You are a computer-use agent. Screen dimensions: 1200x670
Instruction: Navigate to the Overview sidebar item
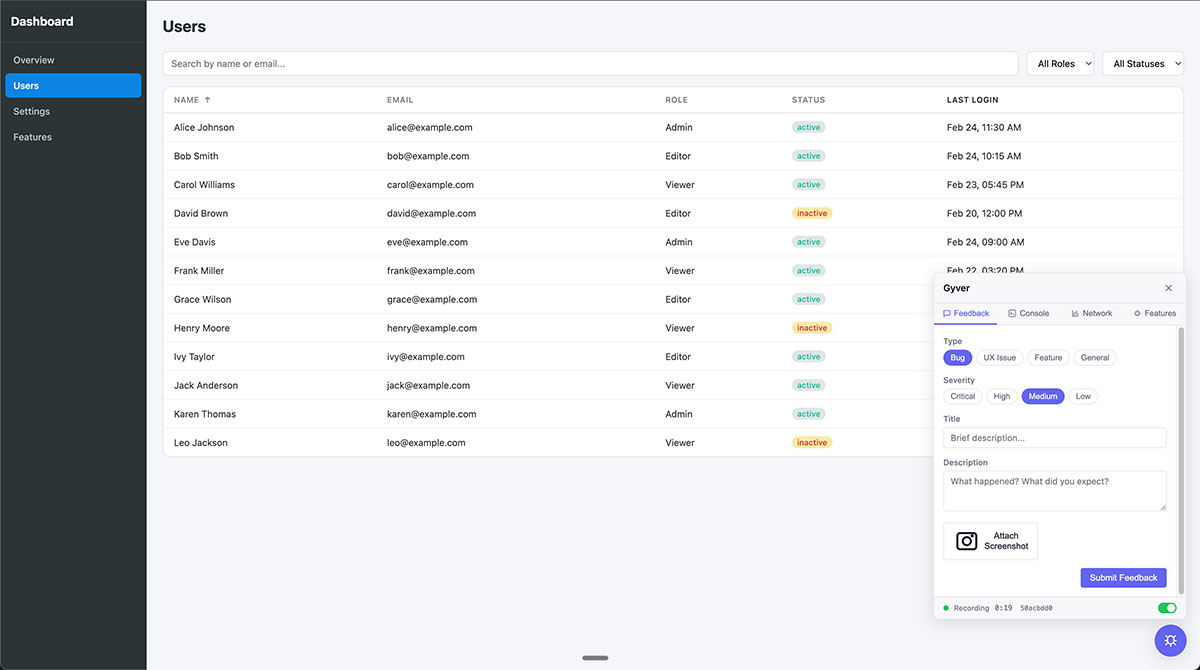33,59
